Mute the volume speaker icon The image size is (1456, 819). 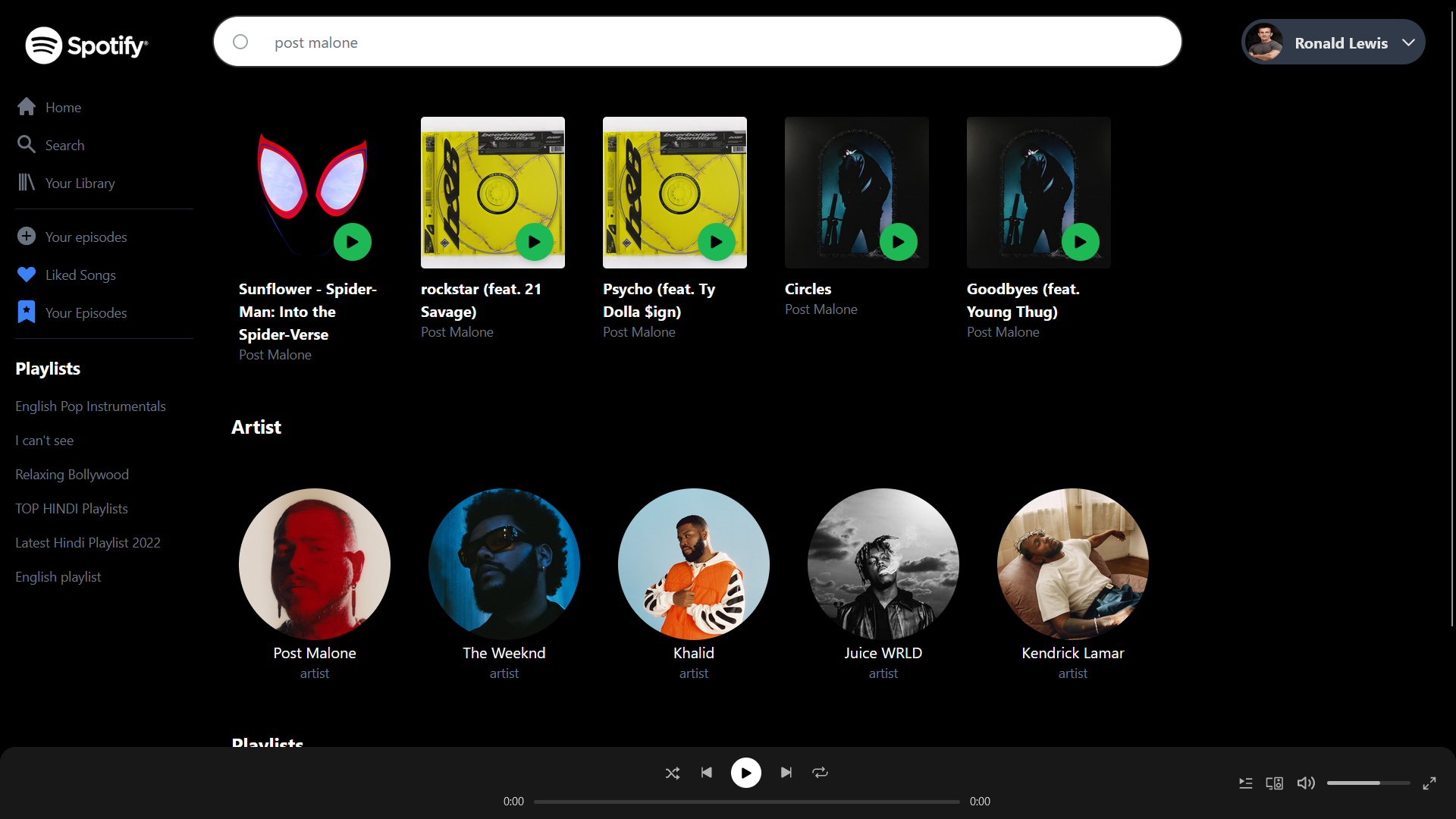[1306, 783]
